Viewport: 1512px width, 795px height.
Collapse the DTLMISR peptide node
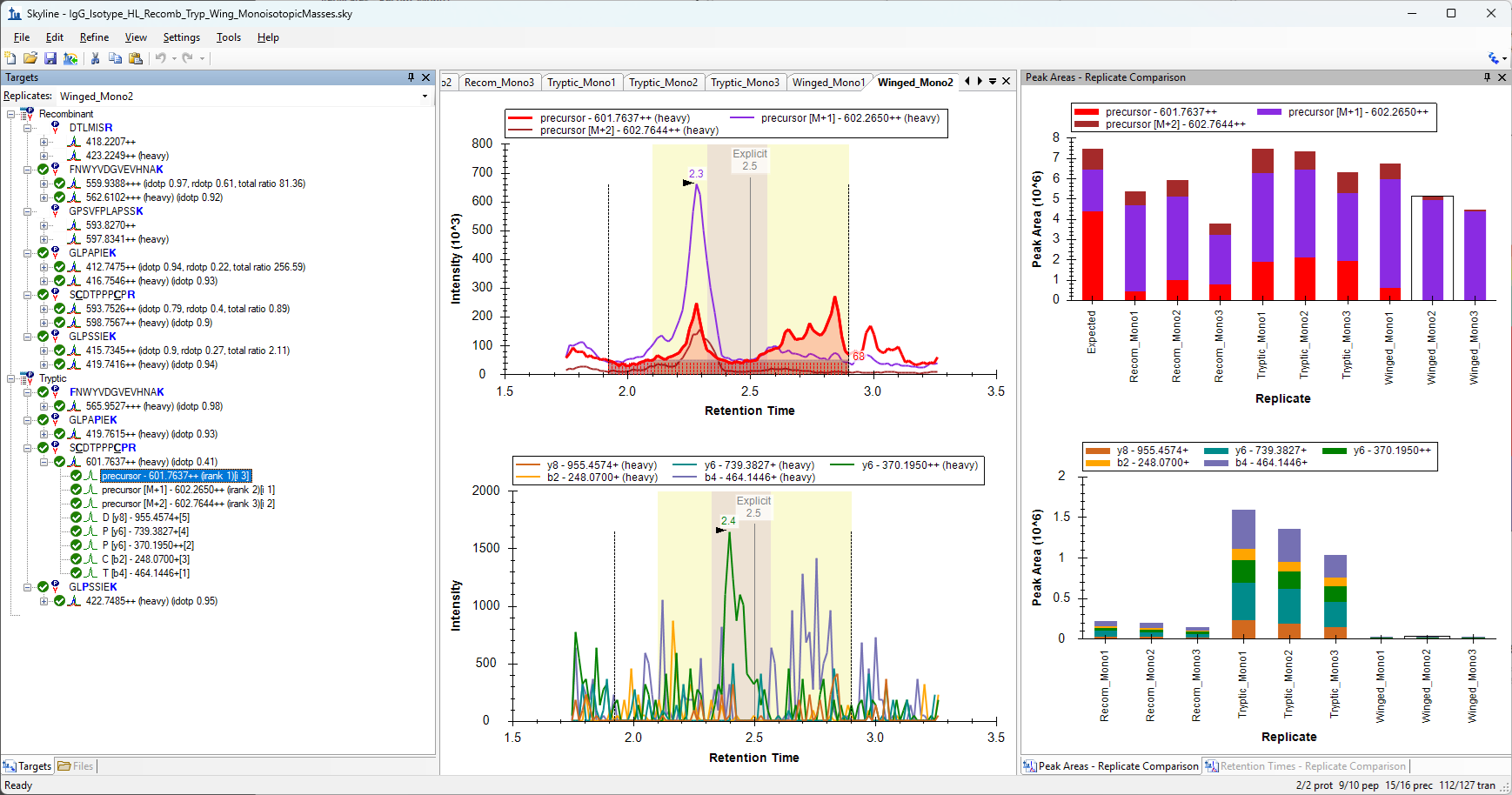[x=27, y=128]
